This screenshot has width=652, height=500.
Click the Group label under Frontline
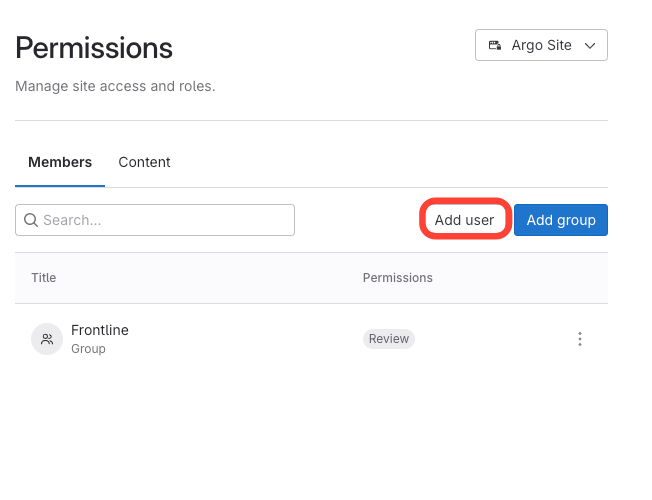(x=88, y=349)
